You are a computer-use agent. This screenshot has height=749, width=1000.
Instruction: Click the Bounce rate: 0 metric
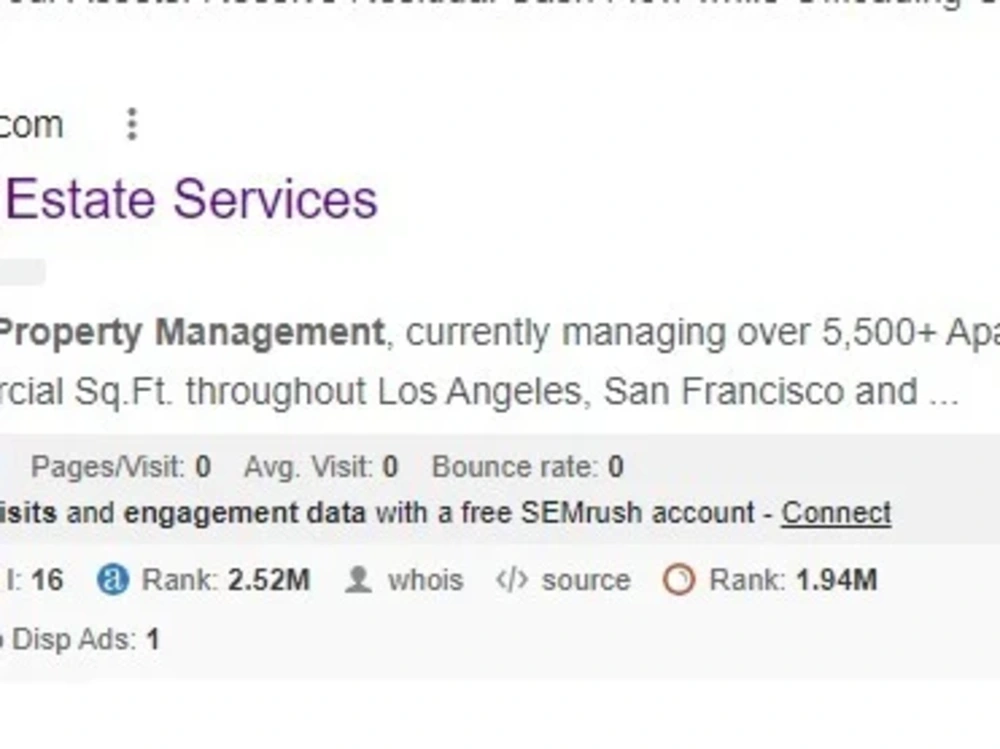pyautogui.click(x=528, y=467)
